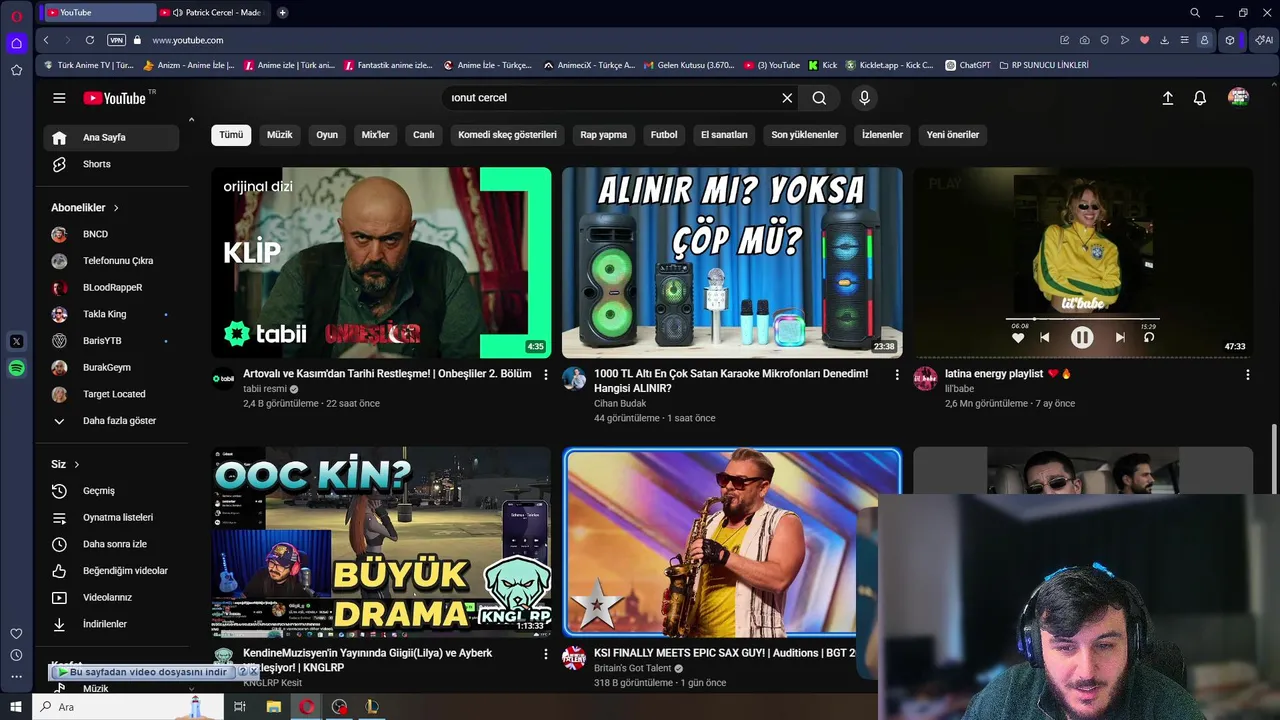
Task: Open Easy Setup sliders icon
Action: 1184,40
